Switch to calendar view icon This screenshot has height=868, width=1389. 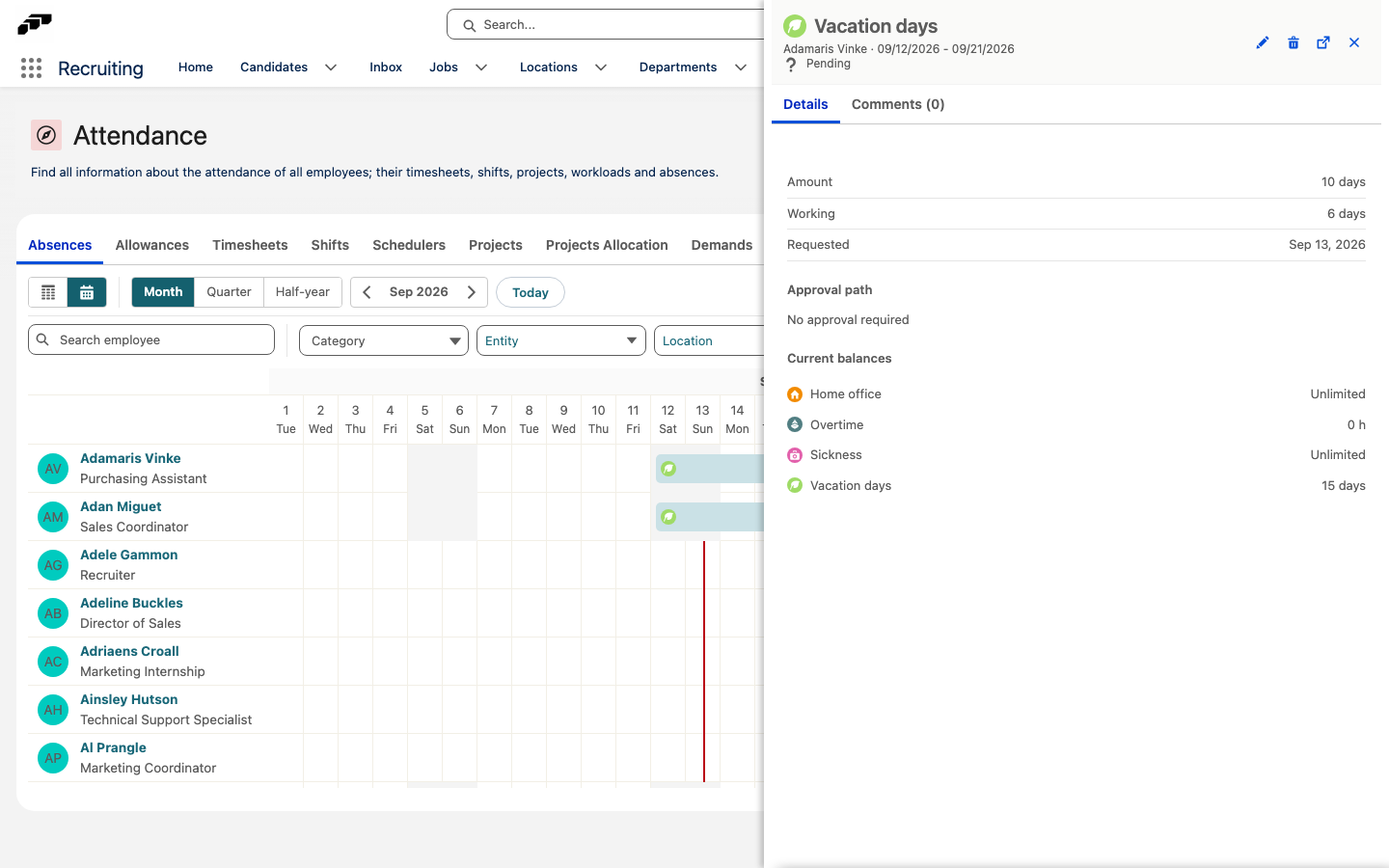[x=87, y=292]
